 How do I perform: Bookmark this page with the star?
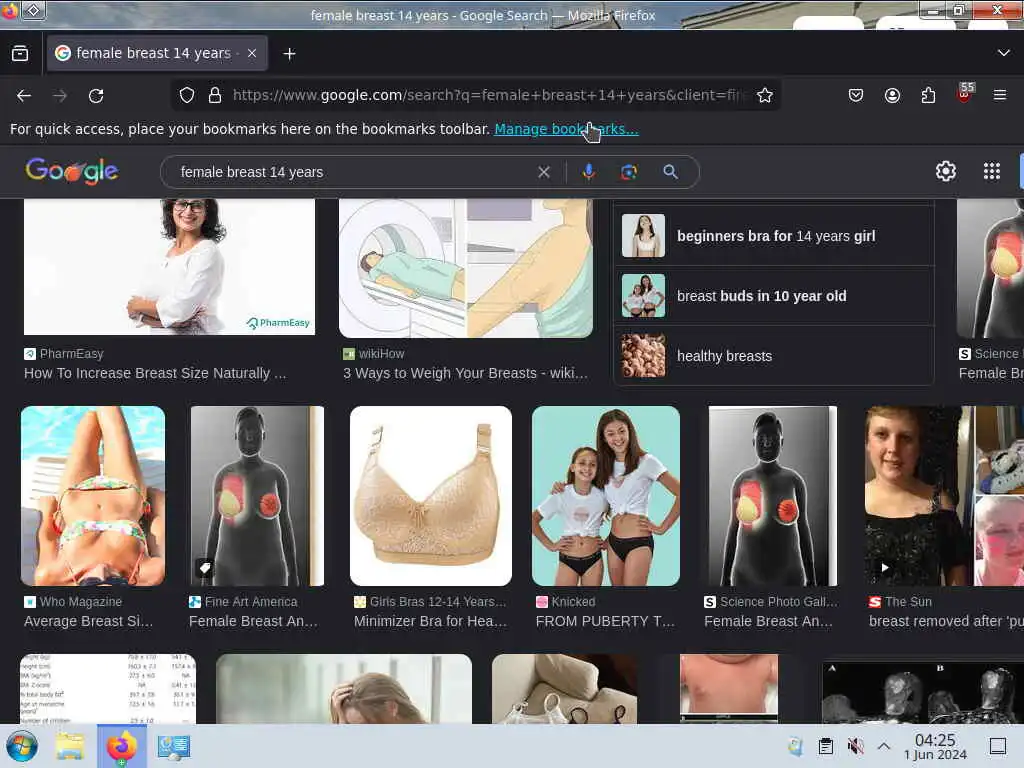(x=765, y=95)
